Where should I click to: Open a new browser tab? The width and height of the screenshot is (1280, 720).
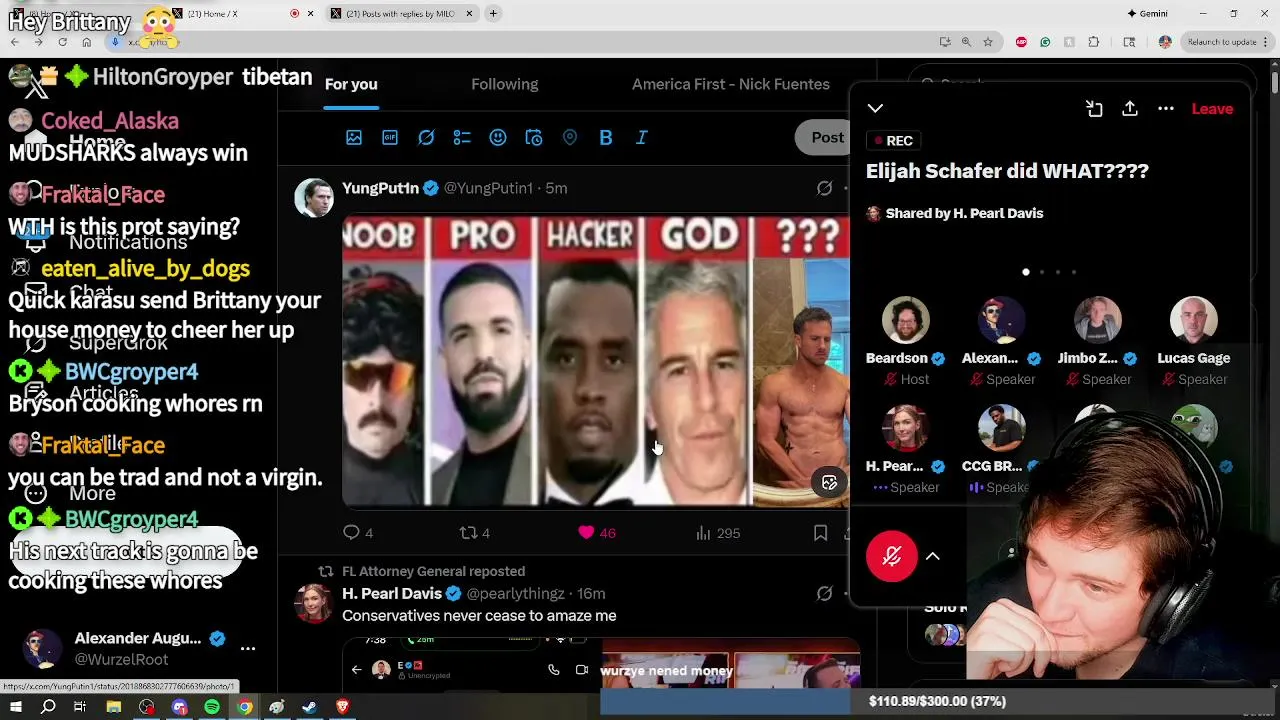click(493, 13)
